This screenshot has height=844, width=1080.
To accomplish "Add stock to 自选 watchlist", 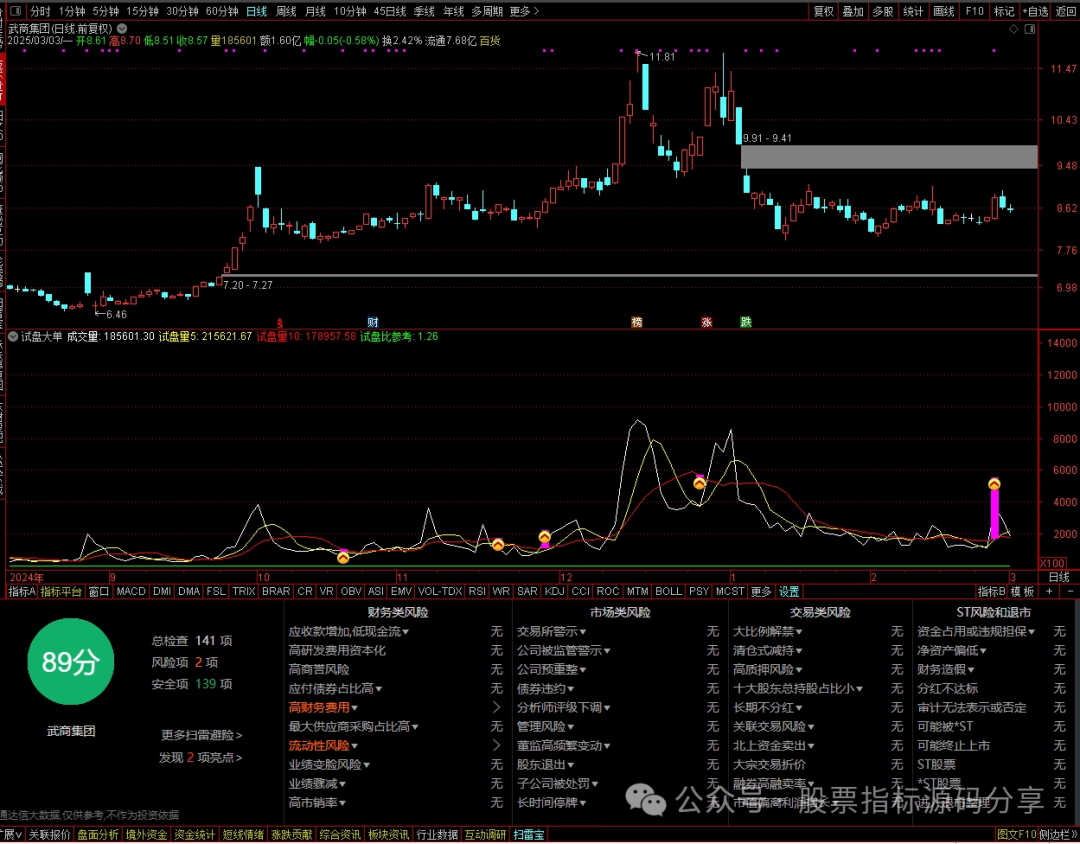I will [x=1035, y=11].
